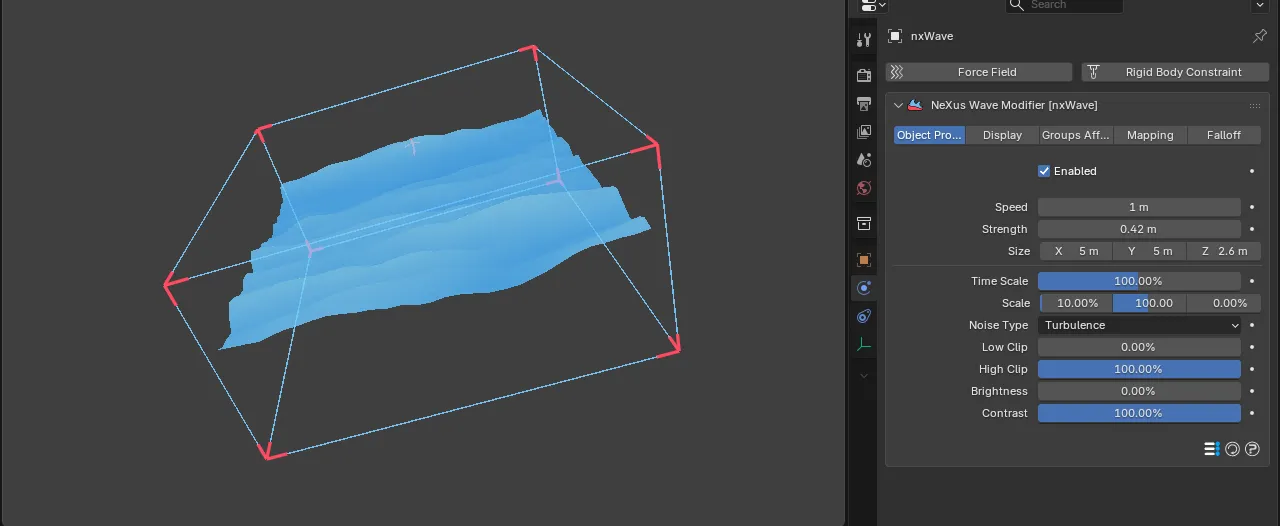This screenshot has height=526, width=1280.
Task: Click the Scale 10.00% field
Action: (x=1075, y=303)
